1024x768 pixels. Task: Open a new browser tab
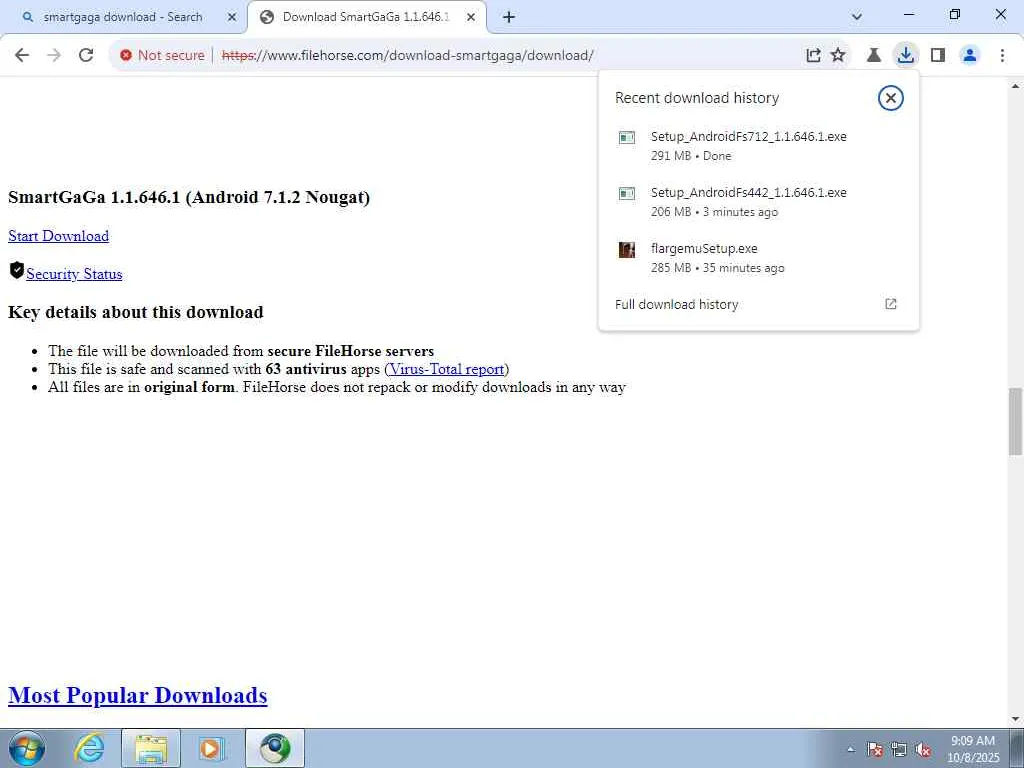[509, 17]
